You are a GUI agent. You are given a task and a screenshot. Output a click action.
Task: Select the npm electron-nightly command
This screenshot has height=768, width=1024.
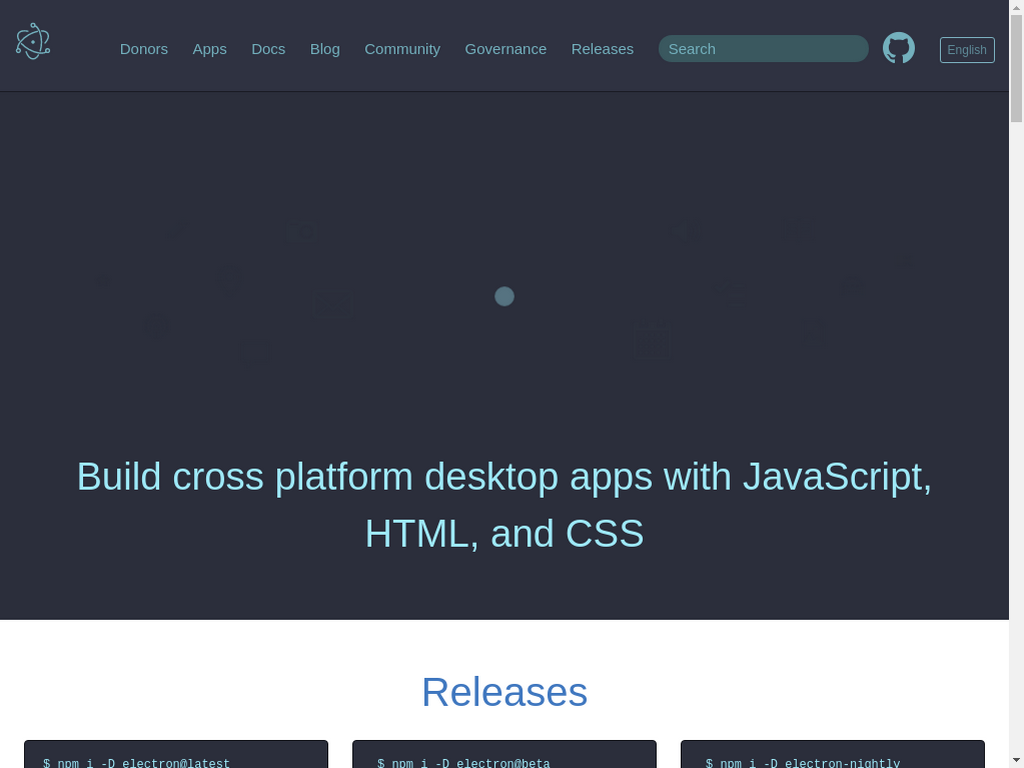pyautogui.click(x=803, y=763)
